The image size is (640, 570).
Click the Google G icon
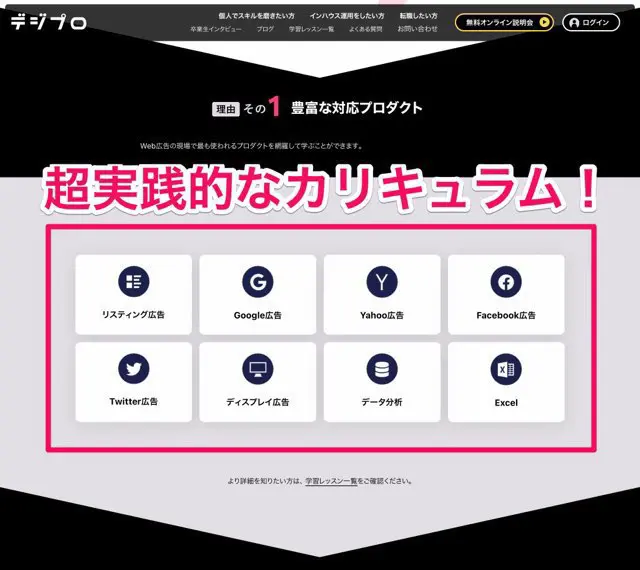258,281
